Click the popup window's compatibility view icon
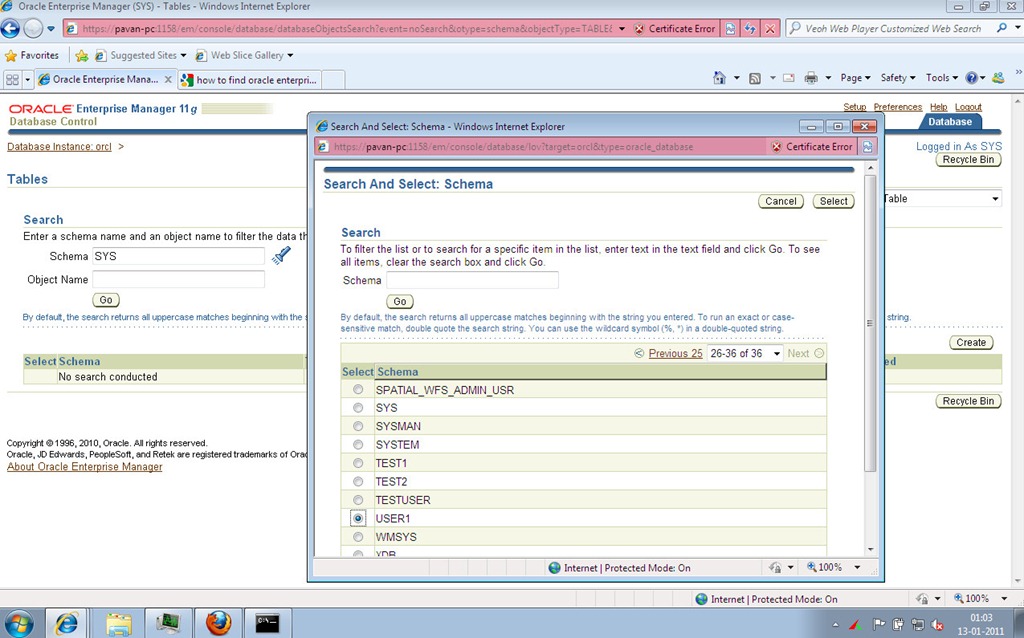The height and width of the screenshot is (638, 1024). (867, 147)
